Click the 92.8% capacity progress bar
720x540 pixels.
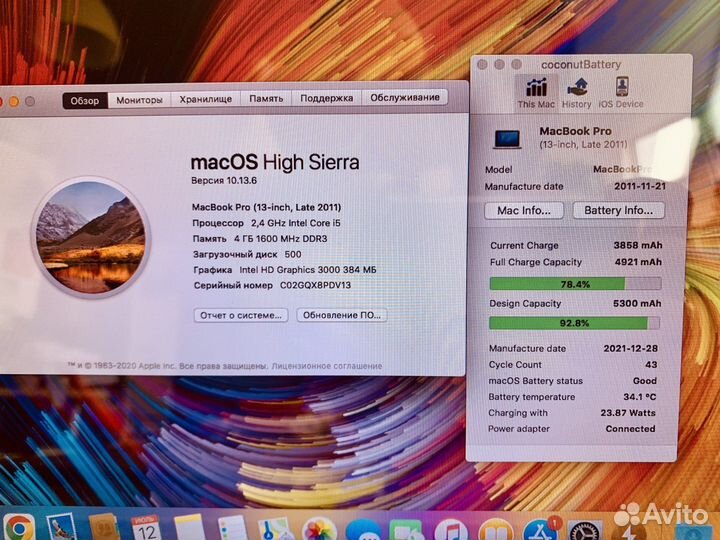[574, 323]
